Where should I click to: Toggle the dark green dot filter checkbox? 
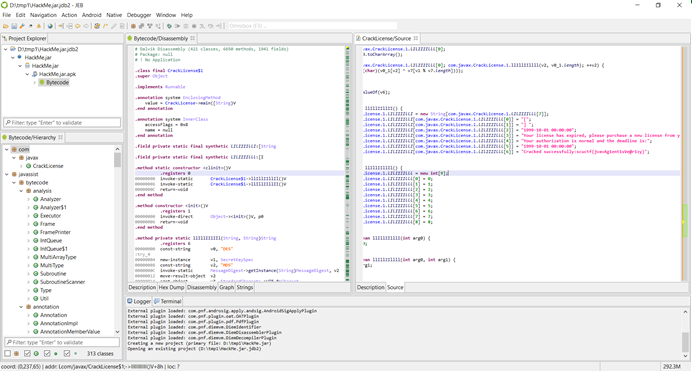[47, 353]
